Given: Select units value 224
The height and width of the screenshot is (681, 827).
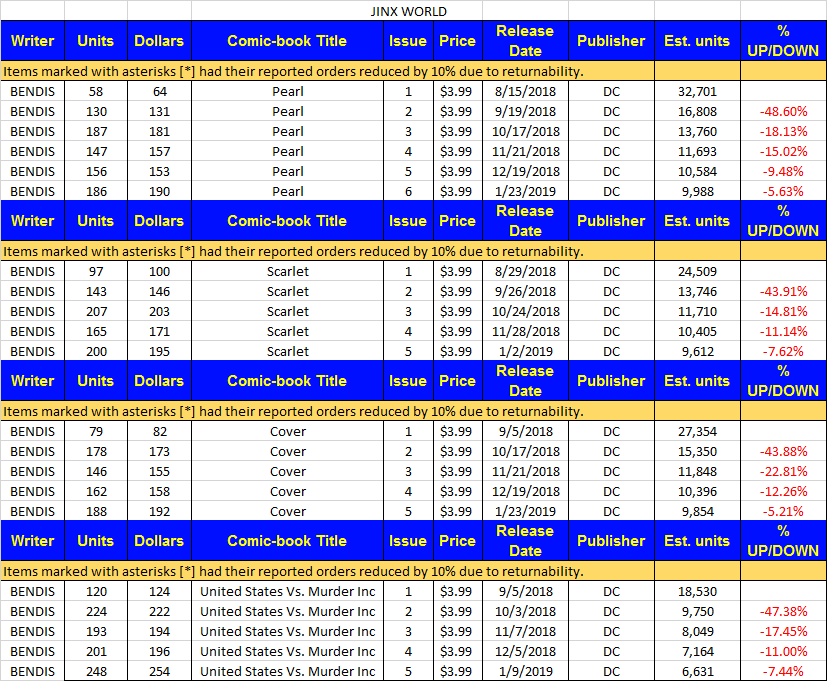Looking at the screenshot, I should (96, 611).
